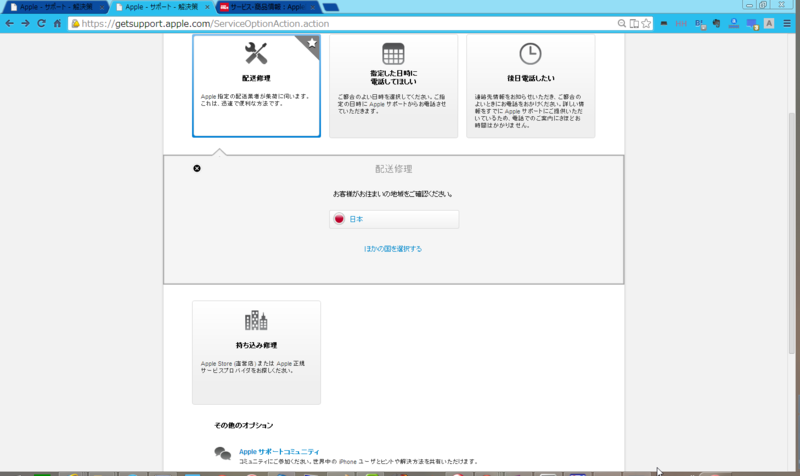Reload the current page
The image size is (800, 476).
tap(41, 23)
